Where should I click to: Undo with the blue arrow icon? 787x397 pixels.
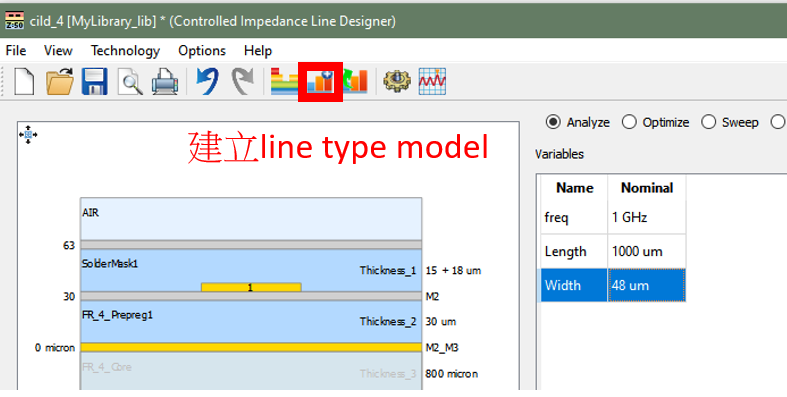pyautogui.click(x=207, y=81)
